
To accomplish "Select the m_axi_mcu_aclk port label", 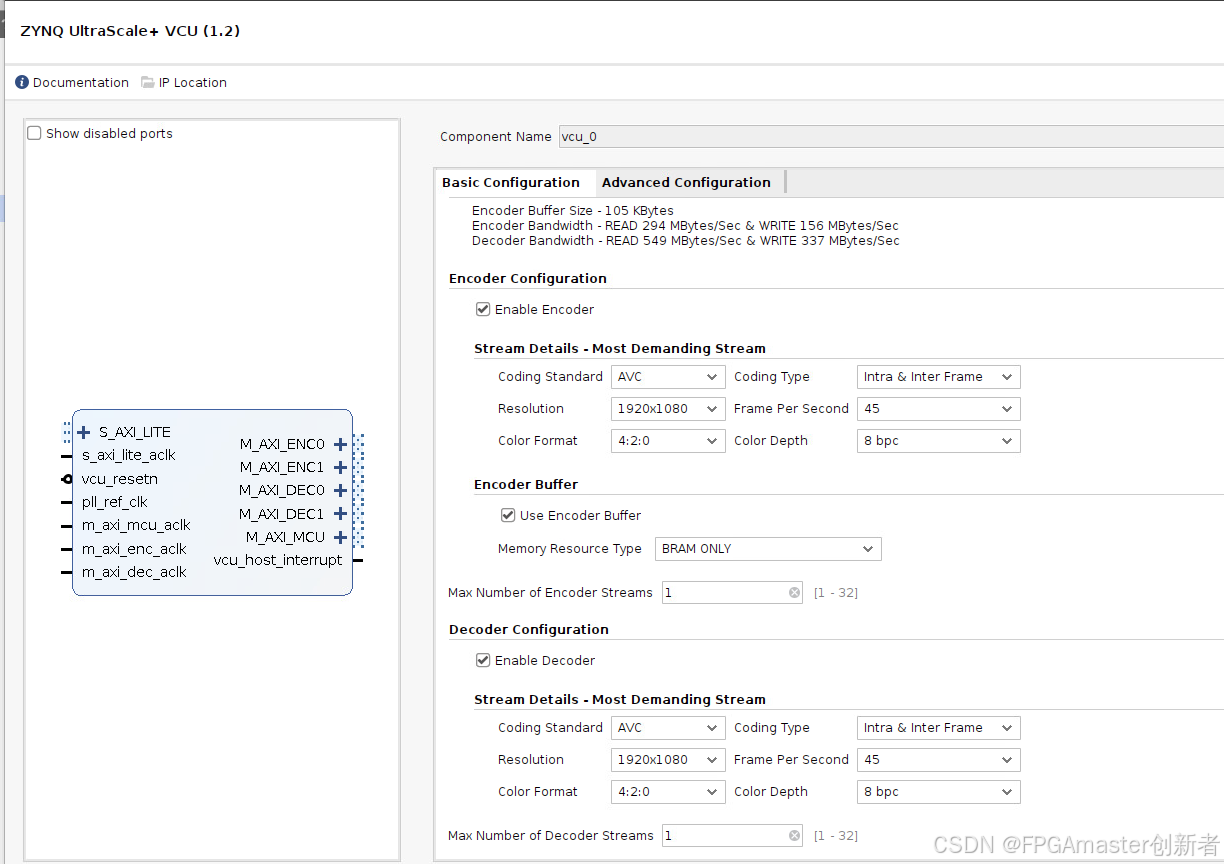I will (x=136, y=525).
